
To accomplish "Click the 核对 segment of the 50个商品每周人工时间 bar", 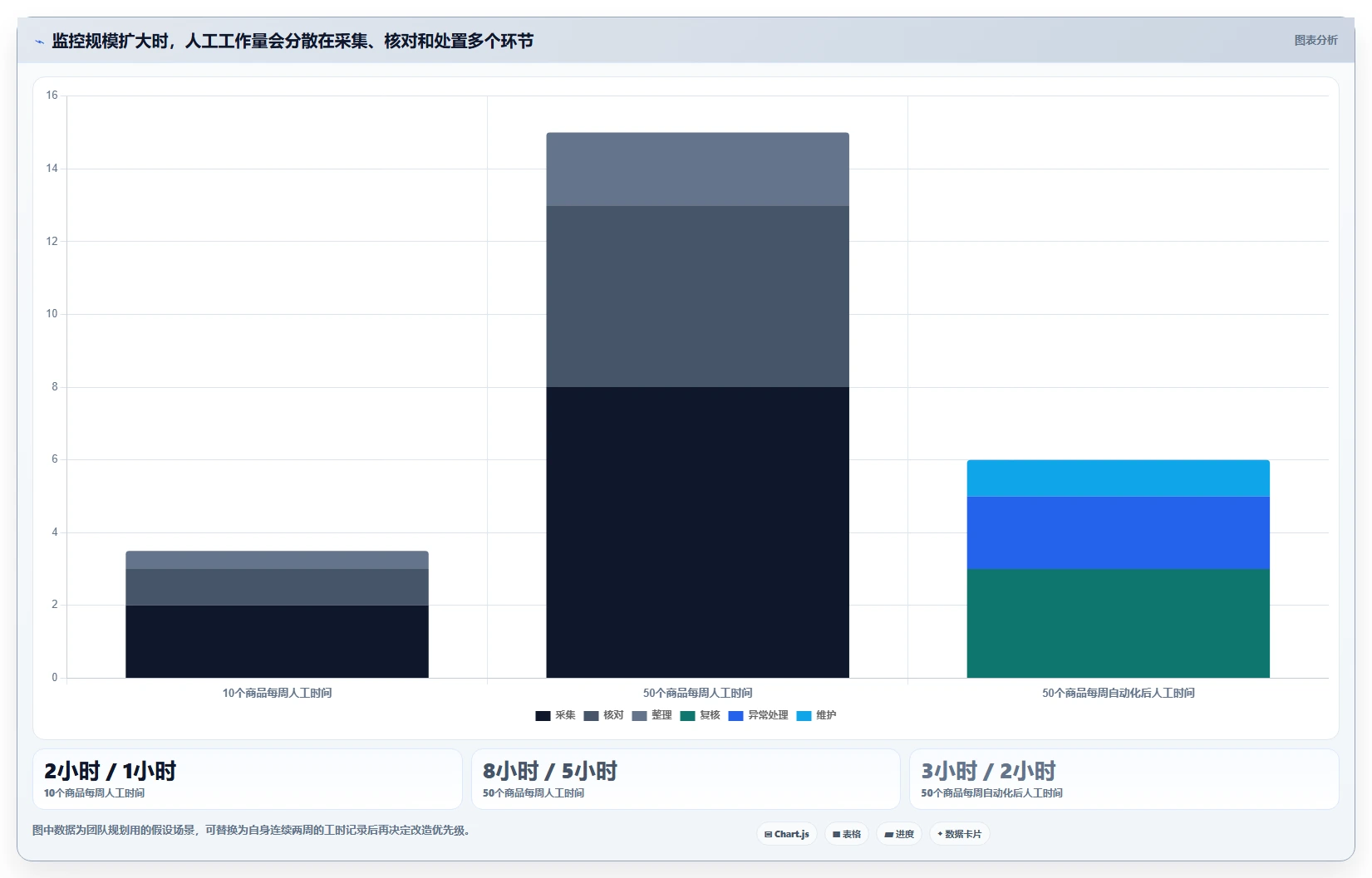I will [697, 297].
